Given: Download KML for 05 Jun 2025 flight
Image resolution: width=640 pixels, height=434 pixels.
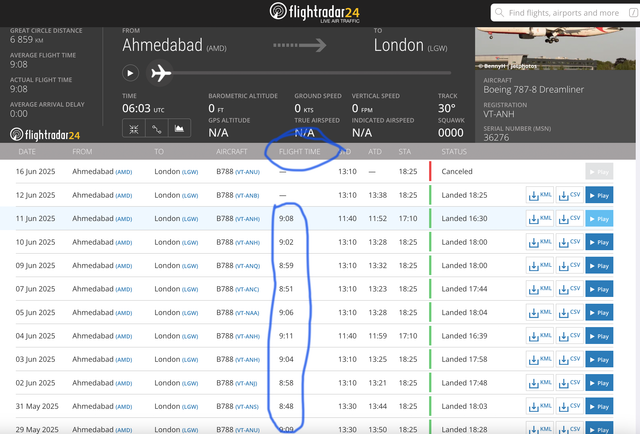Looking at the screenshot, I should [x=540, y=313].
